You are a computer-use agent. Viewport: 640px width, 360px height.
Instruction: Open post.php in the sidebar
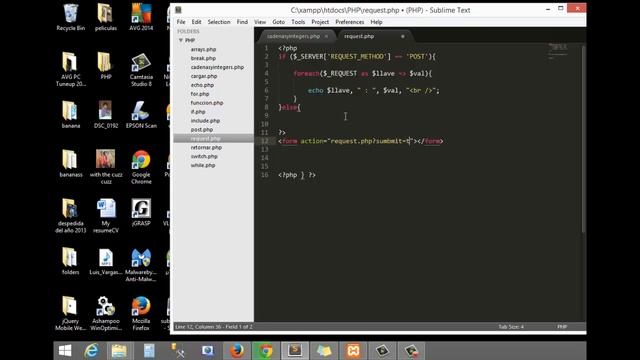[202, 130]
